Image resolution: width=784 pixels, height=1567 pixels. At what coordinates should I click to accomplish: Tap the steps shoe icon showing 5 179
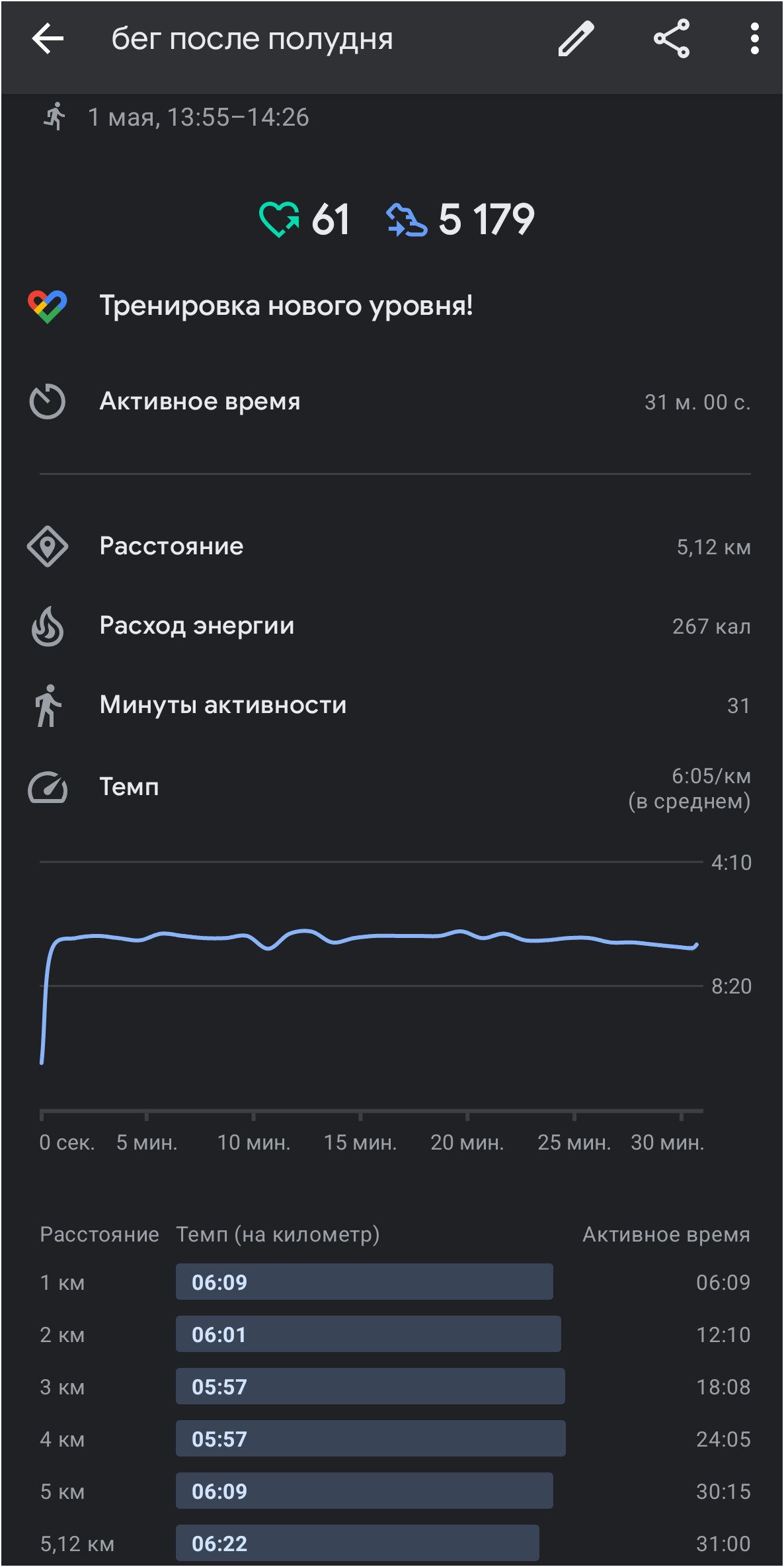click(x=407, y=220)
